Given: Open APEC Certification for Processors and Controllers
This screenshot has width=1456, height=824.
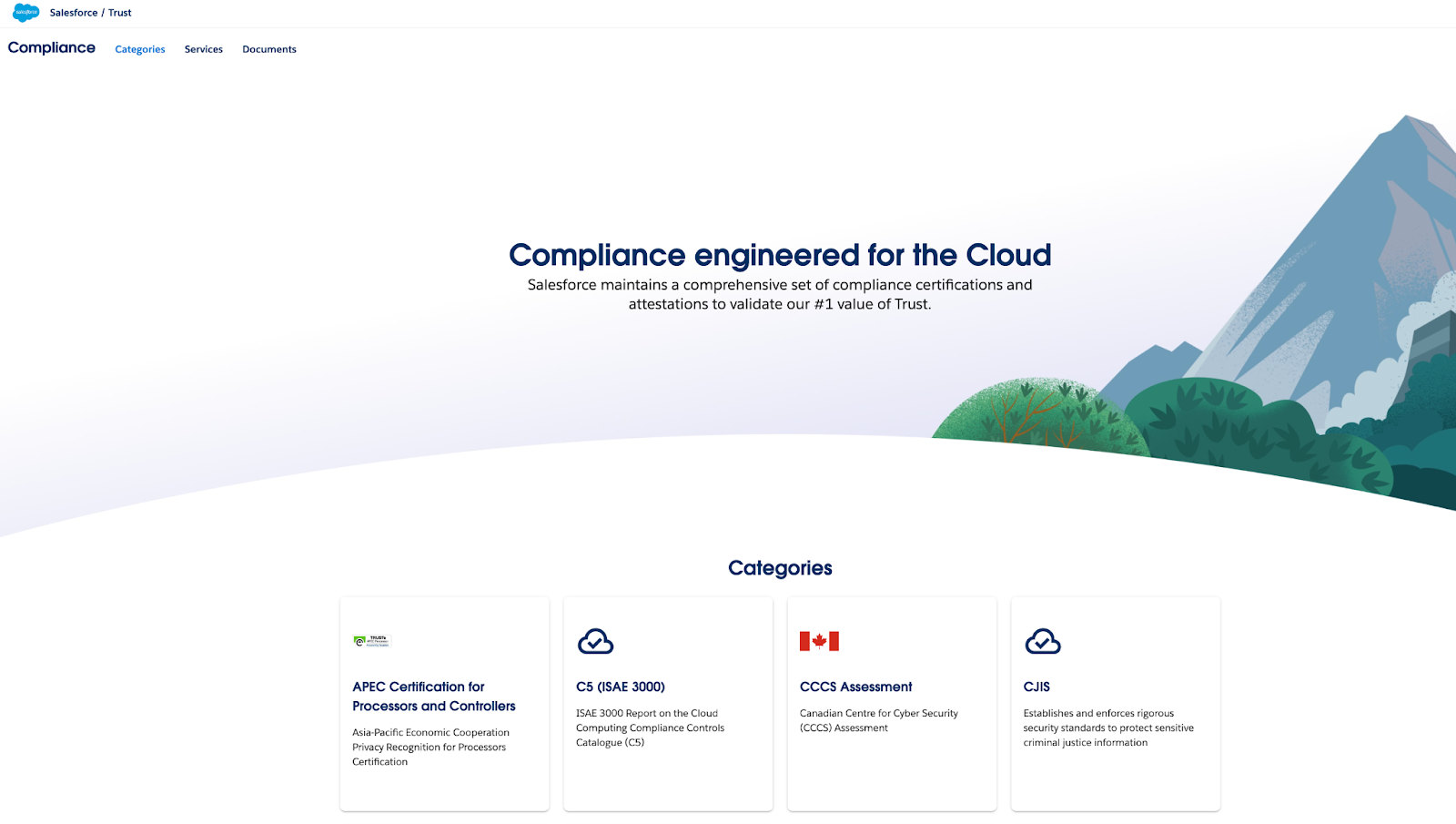Looking at the screenshot, I should (434, 697).
